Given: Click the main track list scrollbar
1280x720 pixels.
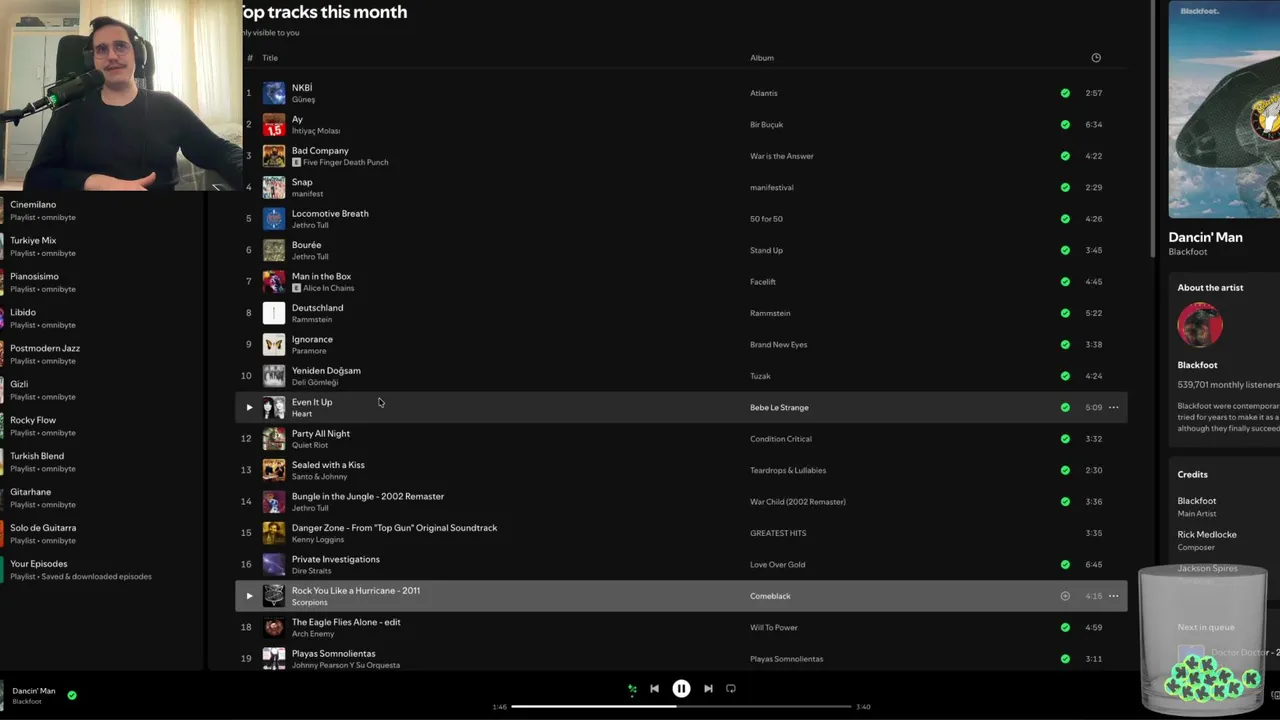Looking at the screenshot, I should (x=1154, y=130).
